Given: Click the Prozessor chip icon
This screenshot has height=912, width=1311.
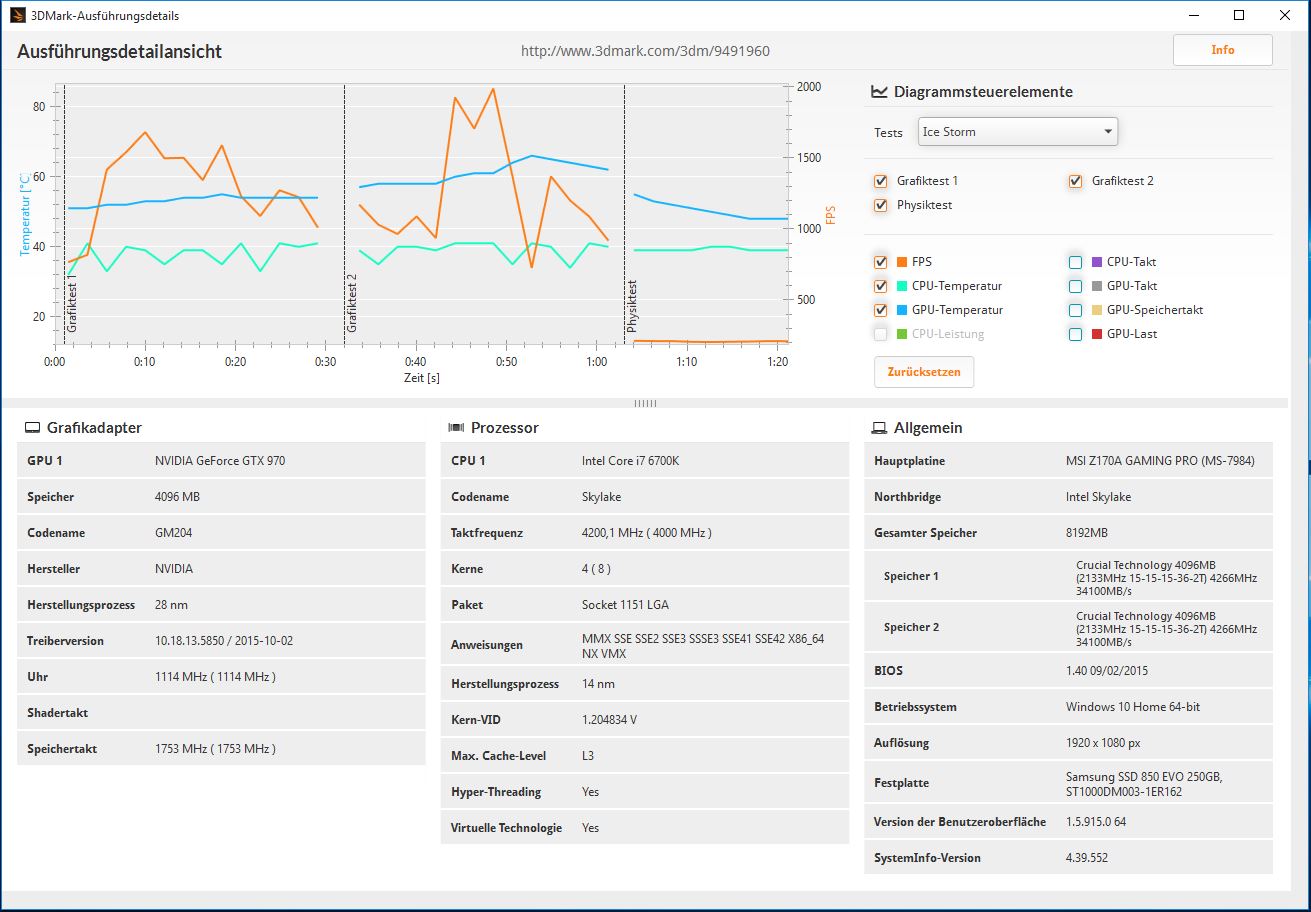Looking at the screenshot, I should click(456, 428).
